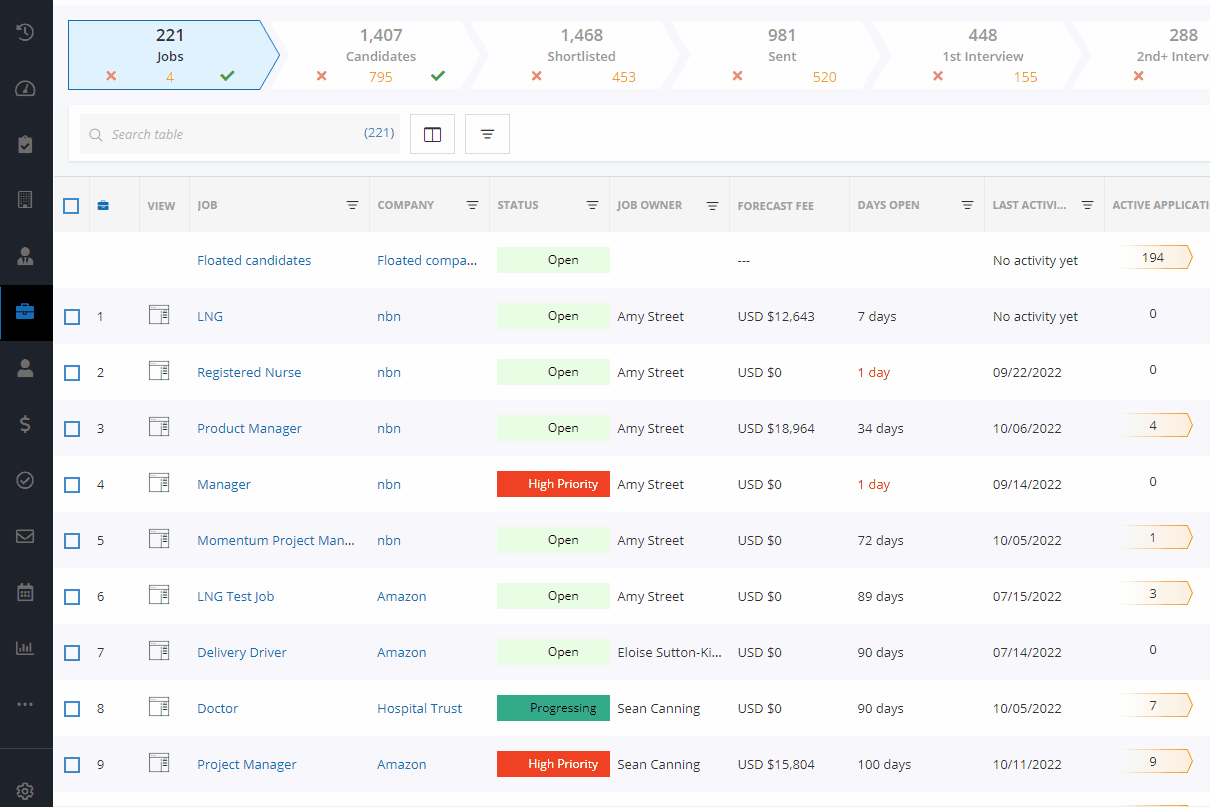The width and height of the screenshot is (1210, 807).
Task: Click the red X under Jobs stage
Action: (x=111, y=76)
